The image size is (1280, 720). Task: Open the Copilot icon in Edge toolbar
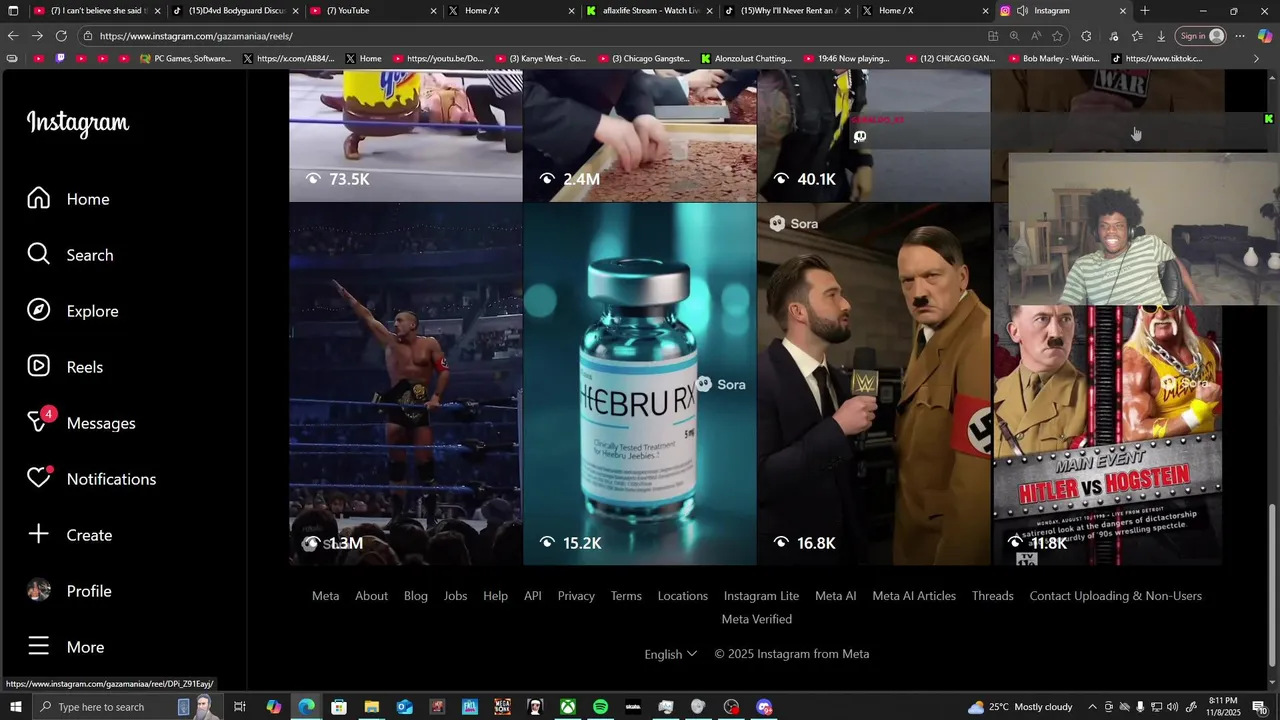click(x=1265, y=36)
